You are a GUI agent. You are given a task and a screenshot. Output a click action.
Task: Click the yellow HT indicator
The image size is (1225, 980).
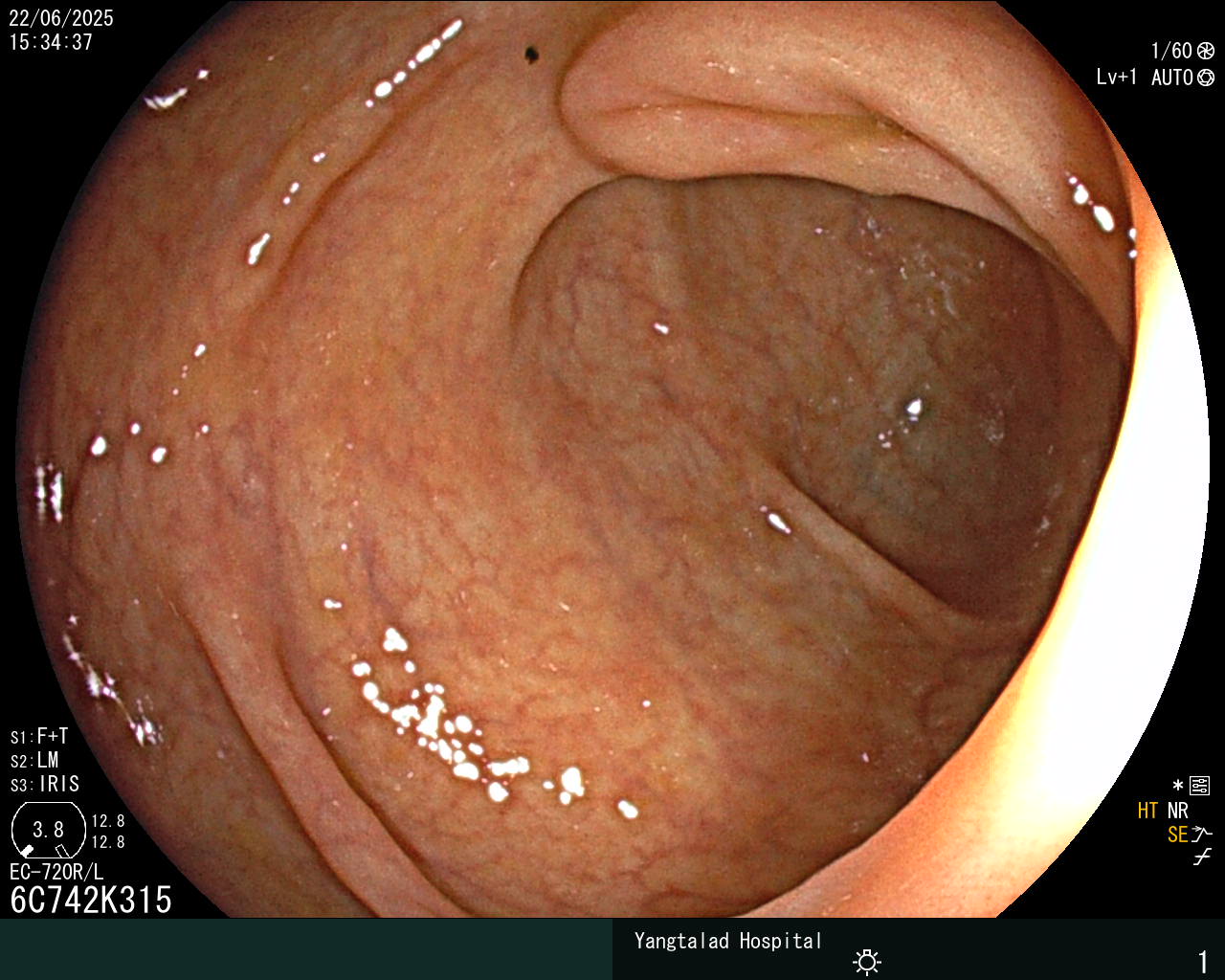pos(1147,811)
